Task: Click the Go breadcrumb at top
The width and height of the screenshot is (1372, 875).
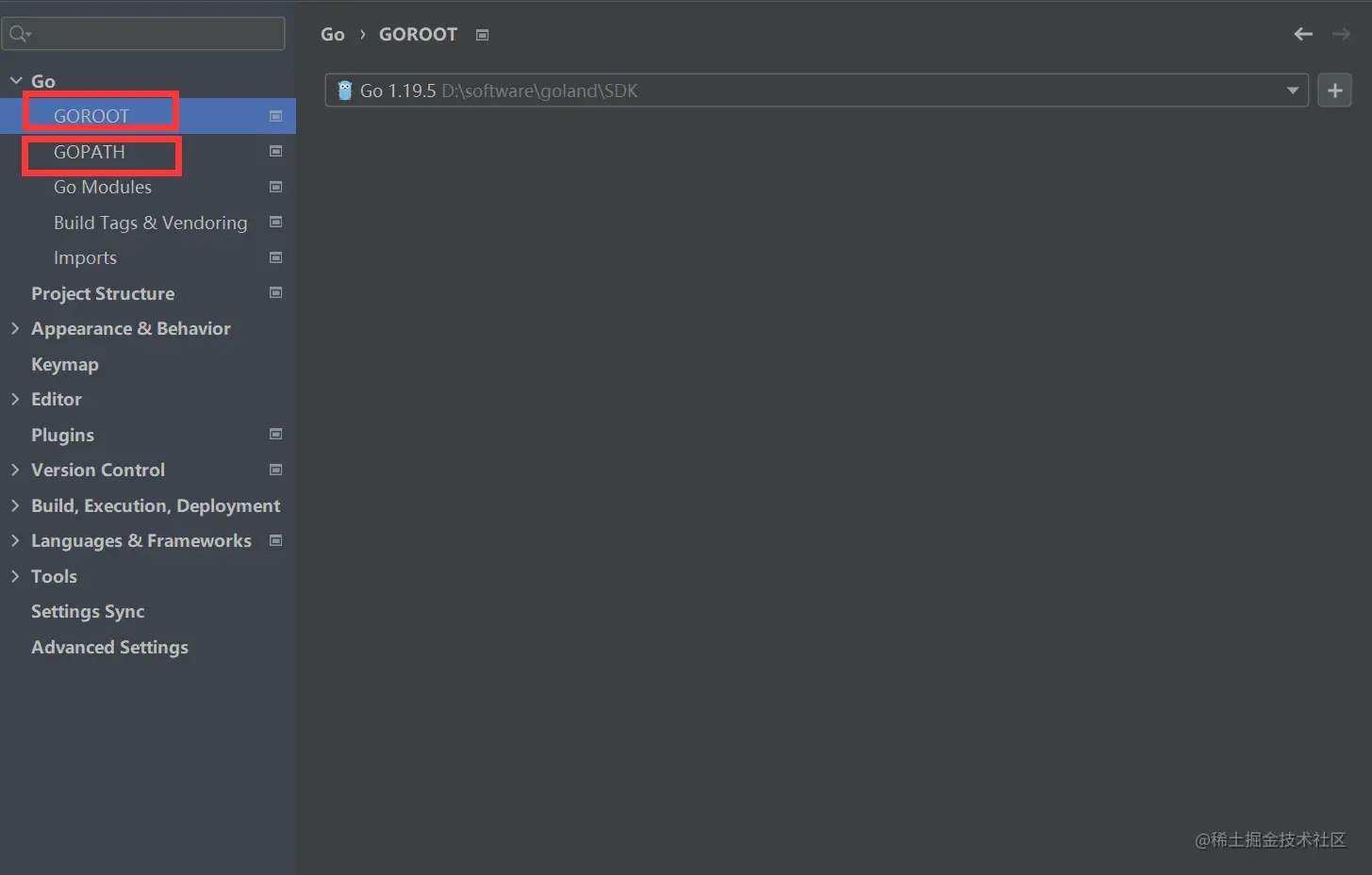Action: tap(333, 34)
